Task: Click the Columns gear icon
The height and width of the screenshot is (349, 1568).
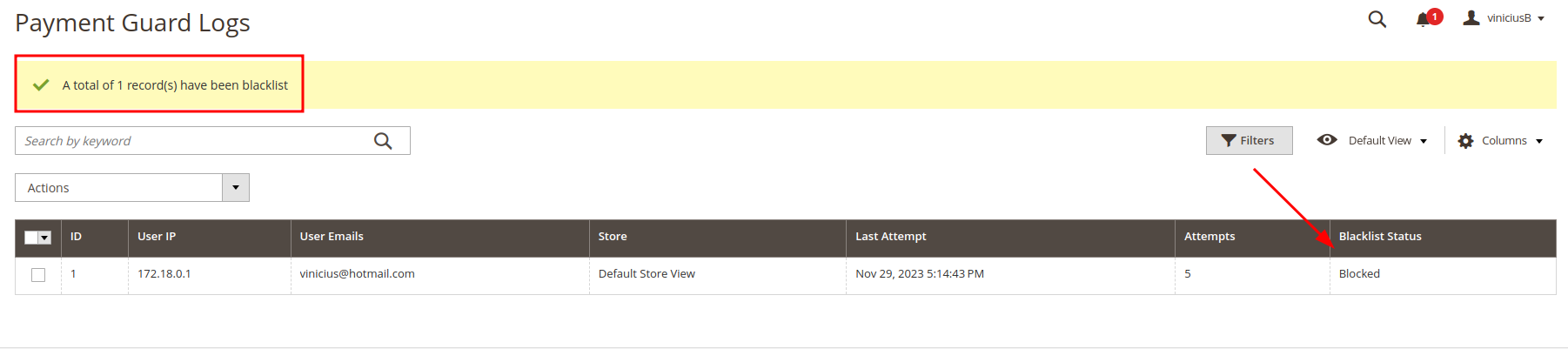Action: tap(1466, 141)
